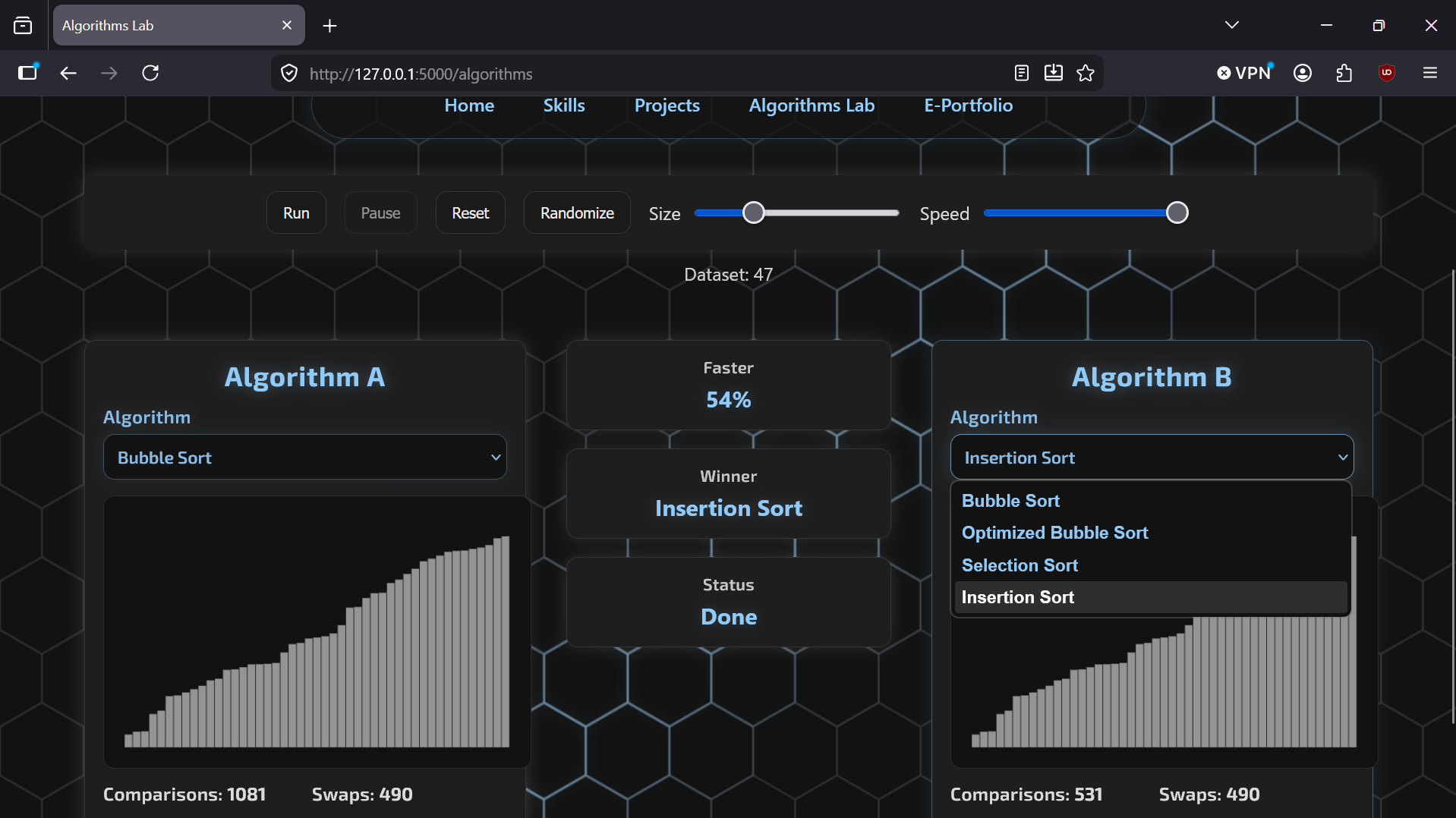Viewport: 1456px width, 818px height.
Task: Collapse Algorithm B's Insertion Sort dropdown
Action: [1152, 457]
